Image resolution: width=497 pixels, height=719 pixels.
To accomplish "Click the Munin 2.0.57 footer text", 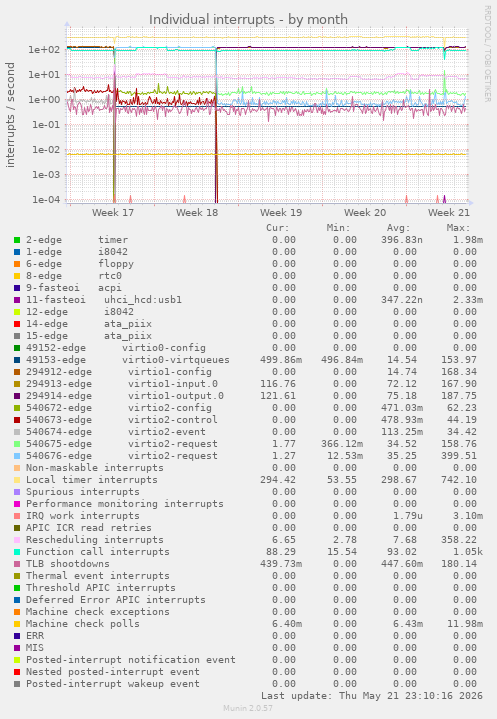I will pos(248,708).
